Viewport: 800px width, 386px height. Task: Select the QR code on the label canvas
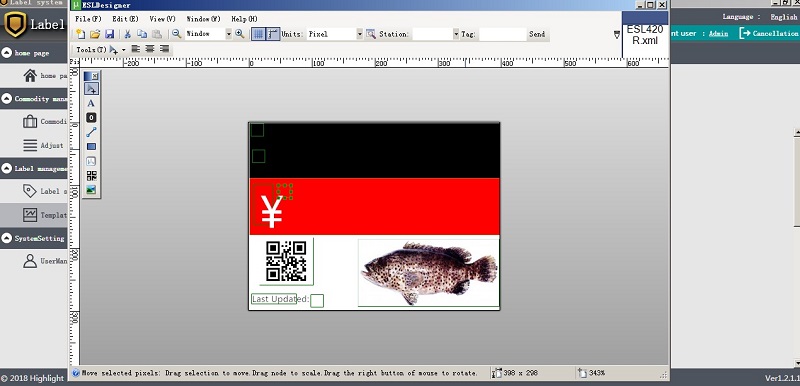286,261
